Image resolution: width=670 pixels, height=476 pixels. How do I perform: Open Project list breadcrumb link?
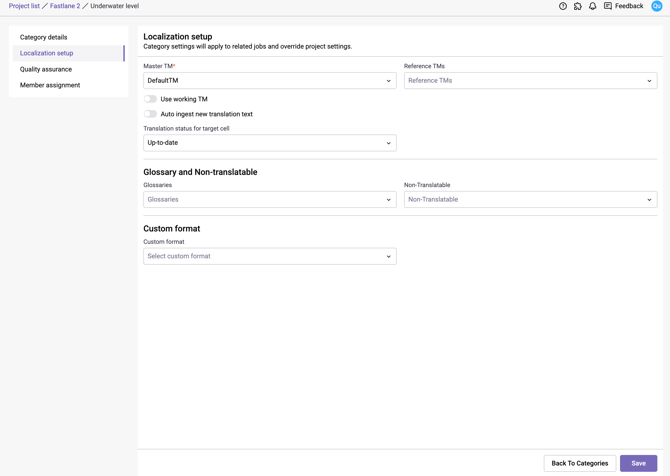(24, 6)
